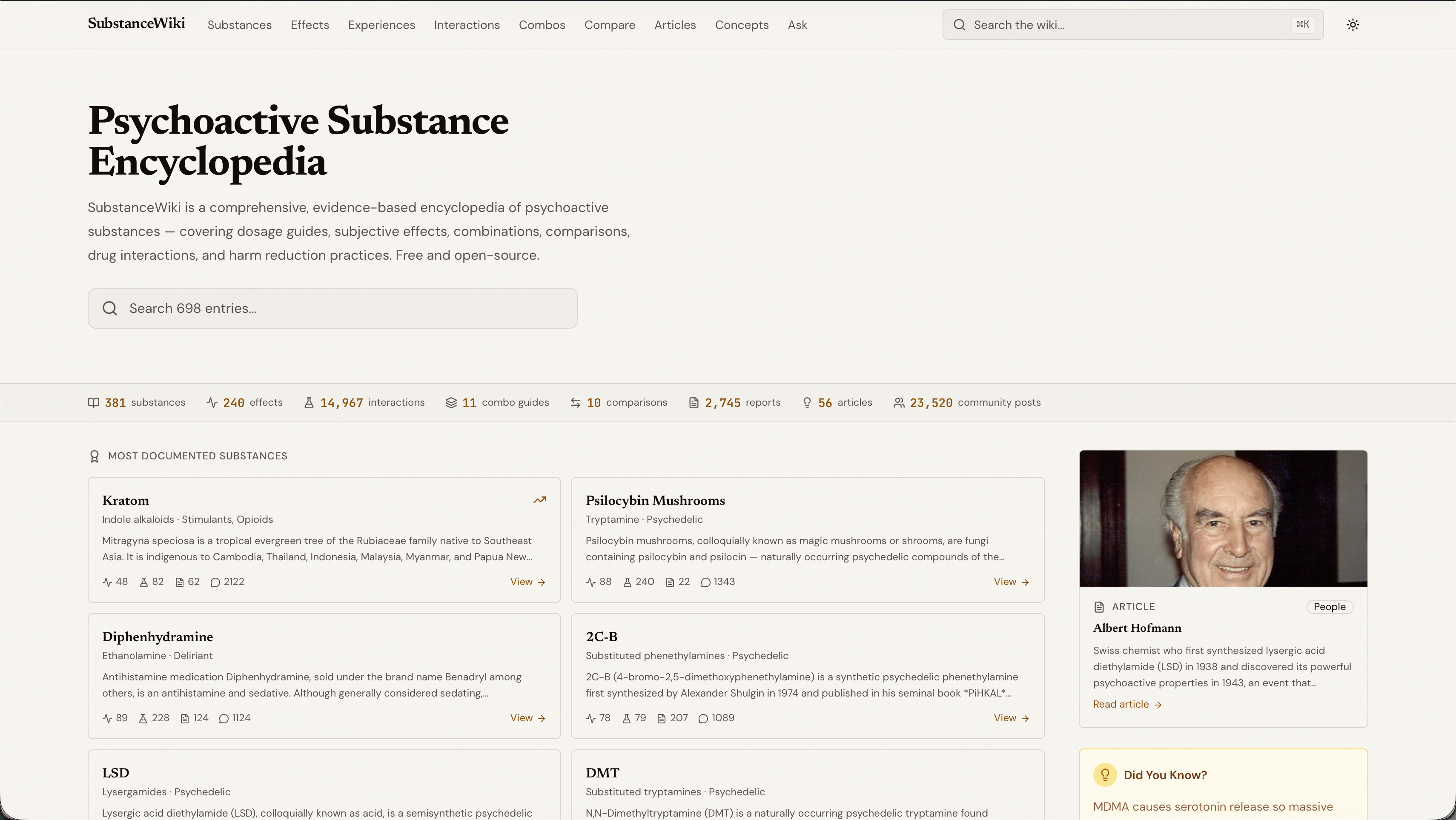Open the Ask nav item
This screenshot has width=1456, height=820.
(x=797, y=25)
